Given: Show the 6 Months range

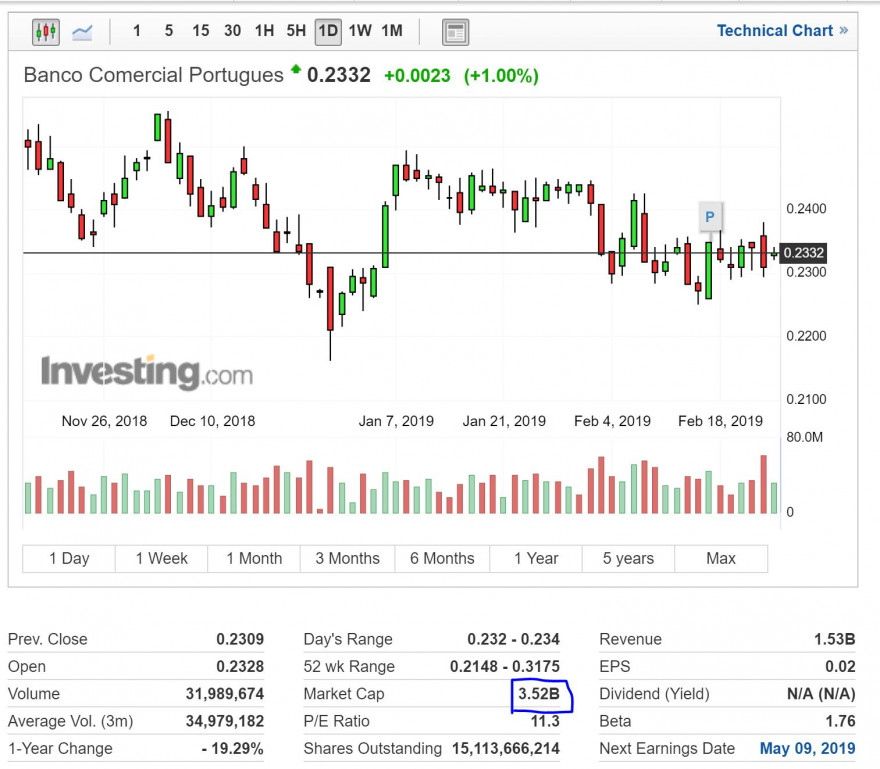Looking at the screenshot, I should coord(442,559).
